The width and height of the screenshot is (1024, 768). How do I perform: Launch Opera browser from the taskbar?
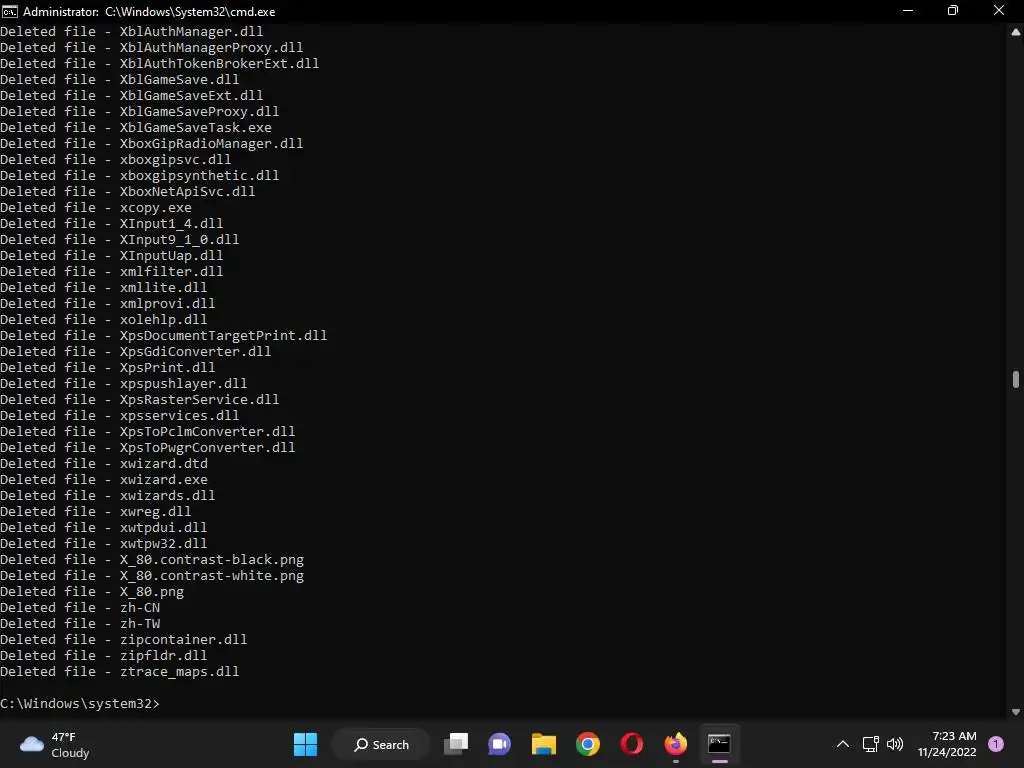pyautogui.click(x=632, y=744)
